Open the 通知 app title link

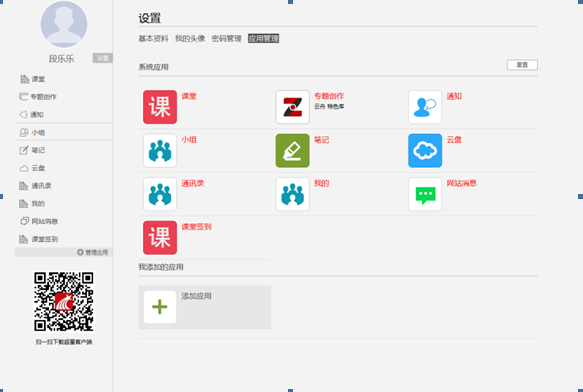pyautogui.click(x=454, y=96)
